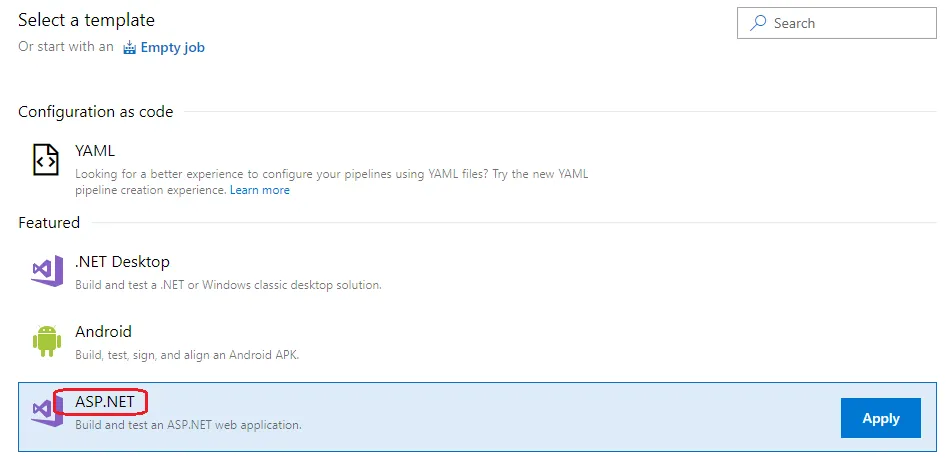Click the ASP.NET web application description

[188, 425]
